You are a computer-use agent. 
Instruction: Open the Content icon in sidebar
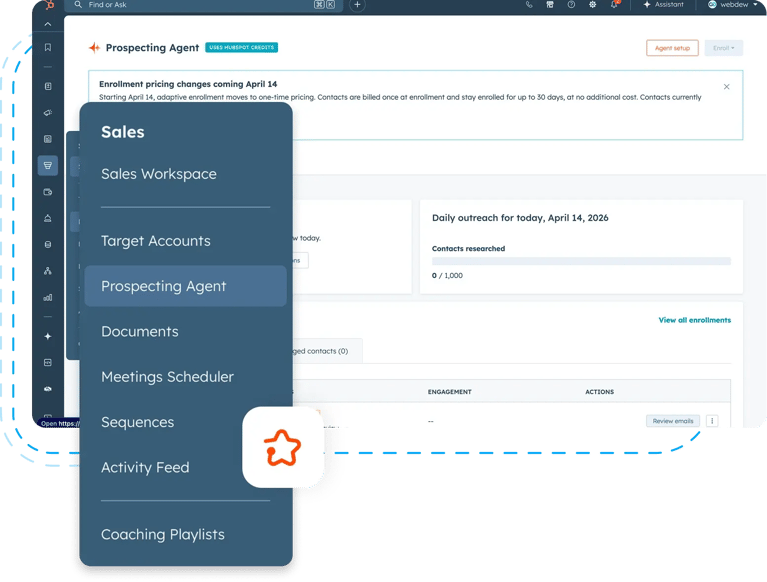[48, 139]
